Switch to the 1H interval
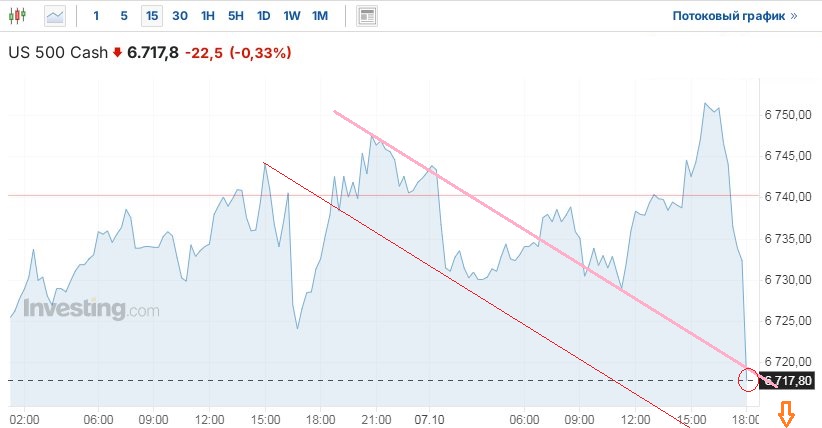The width and height of the screenshot is (822, 428). [208, 16]
